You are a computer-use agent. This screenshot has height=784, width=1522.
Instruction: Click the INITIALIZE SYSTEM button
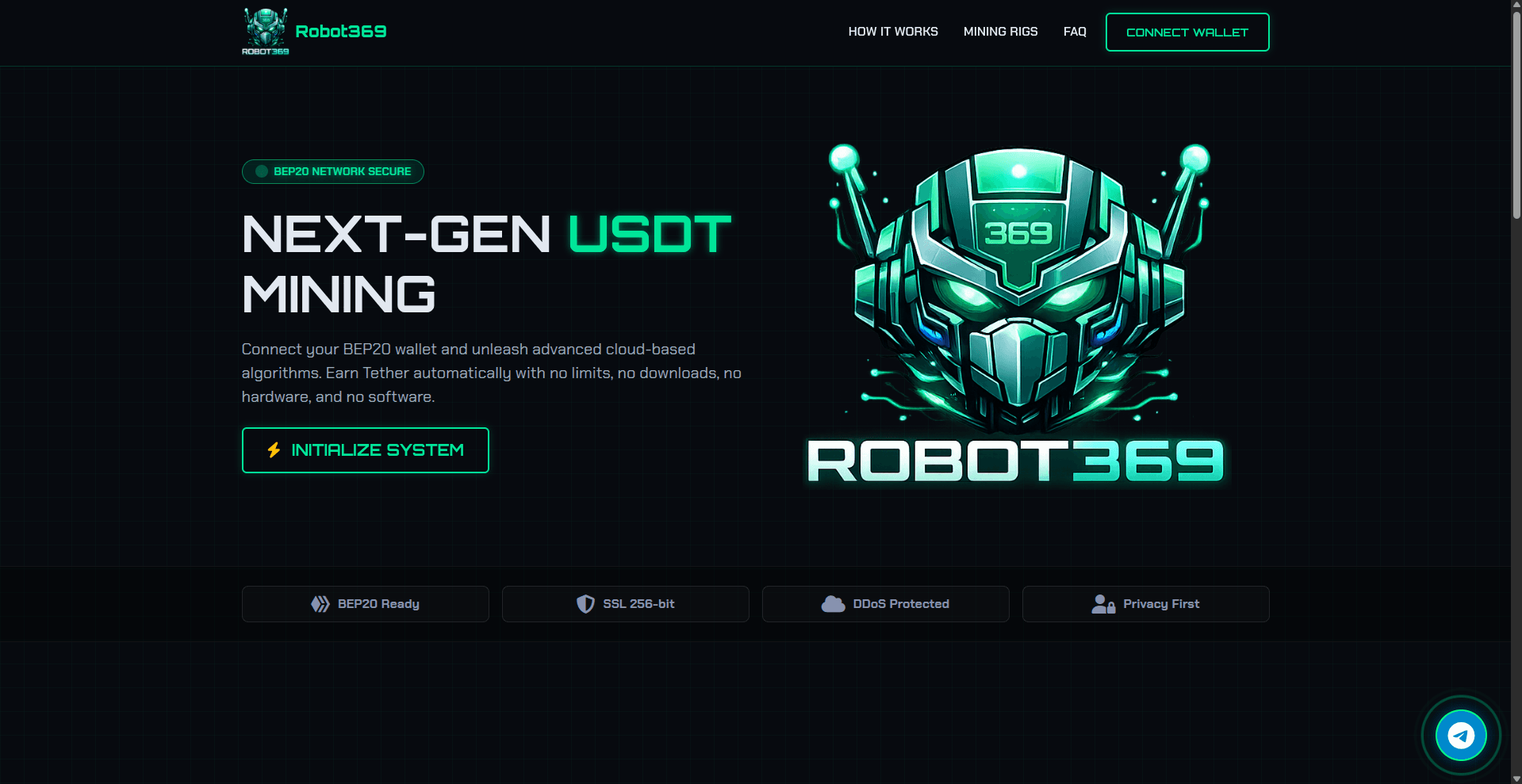pyautogui.click(x=365, y=449)
